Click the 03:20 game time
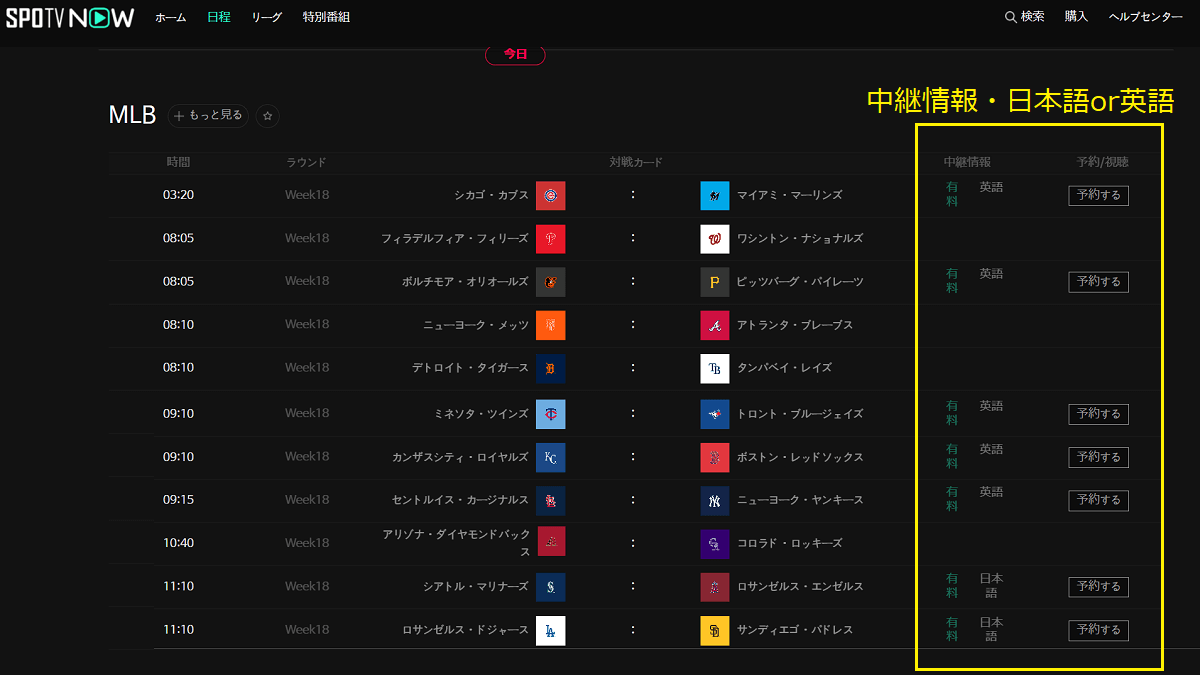 pyautogui.click(x=178, y=195)
